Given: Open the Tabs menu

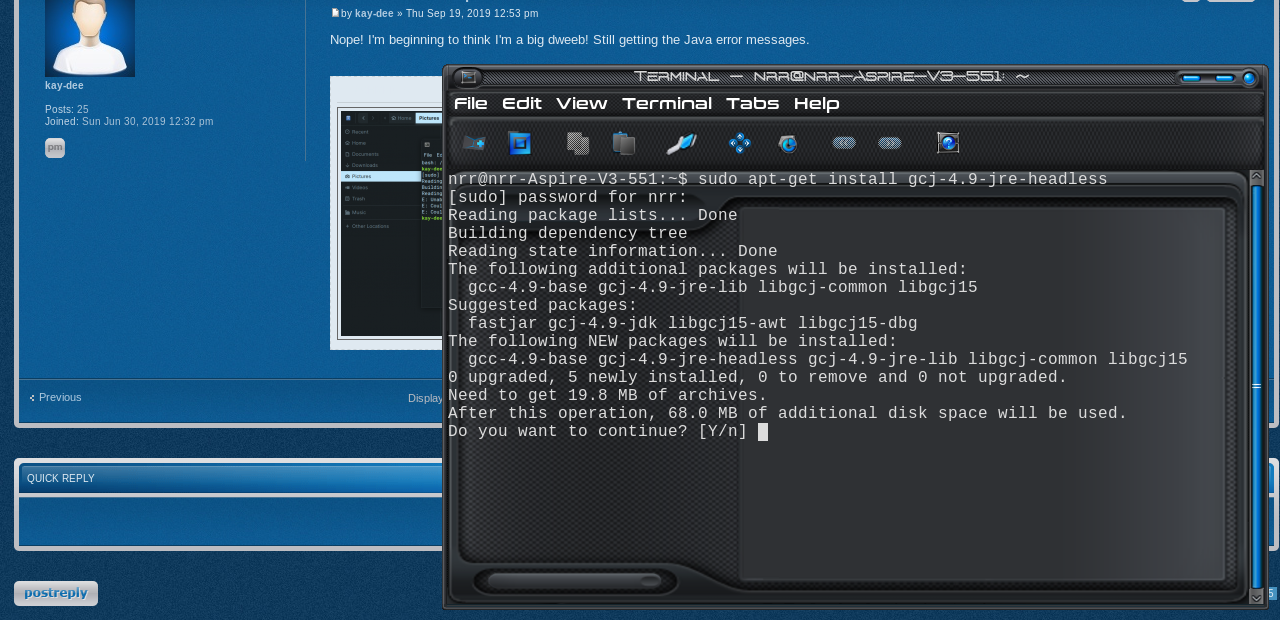Looking at the screenshot, I should 752,104.
